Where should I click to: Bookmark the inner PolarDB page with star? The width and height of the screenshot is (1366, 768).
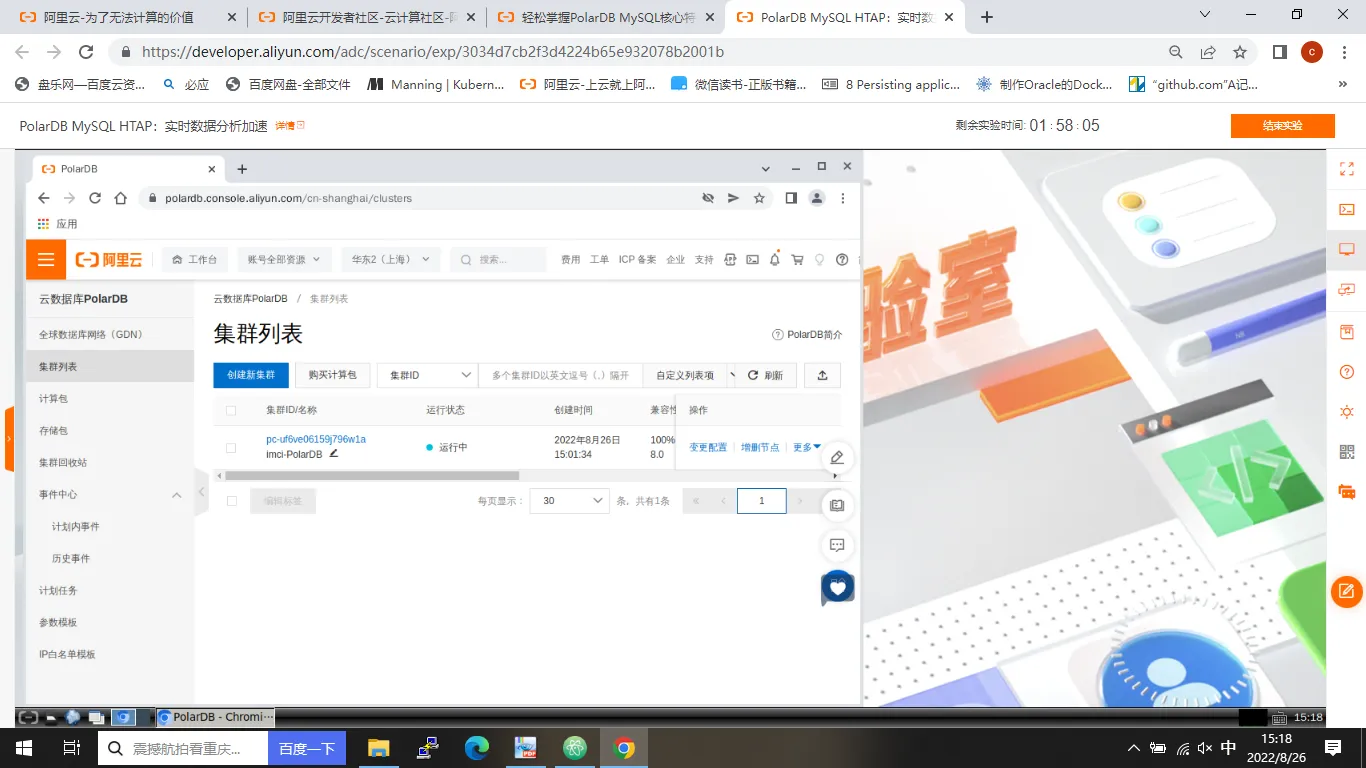(759, 198)
